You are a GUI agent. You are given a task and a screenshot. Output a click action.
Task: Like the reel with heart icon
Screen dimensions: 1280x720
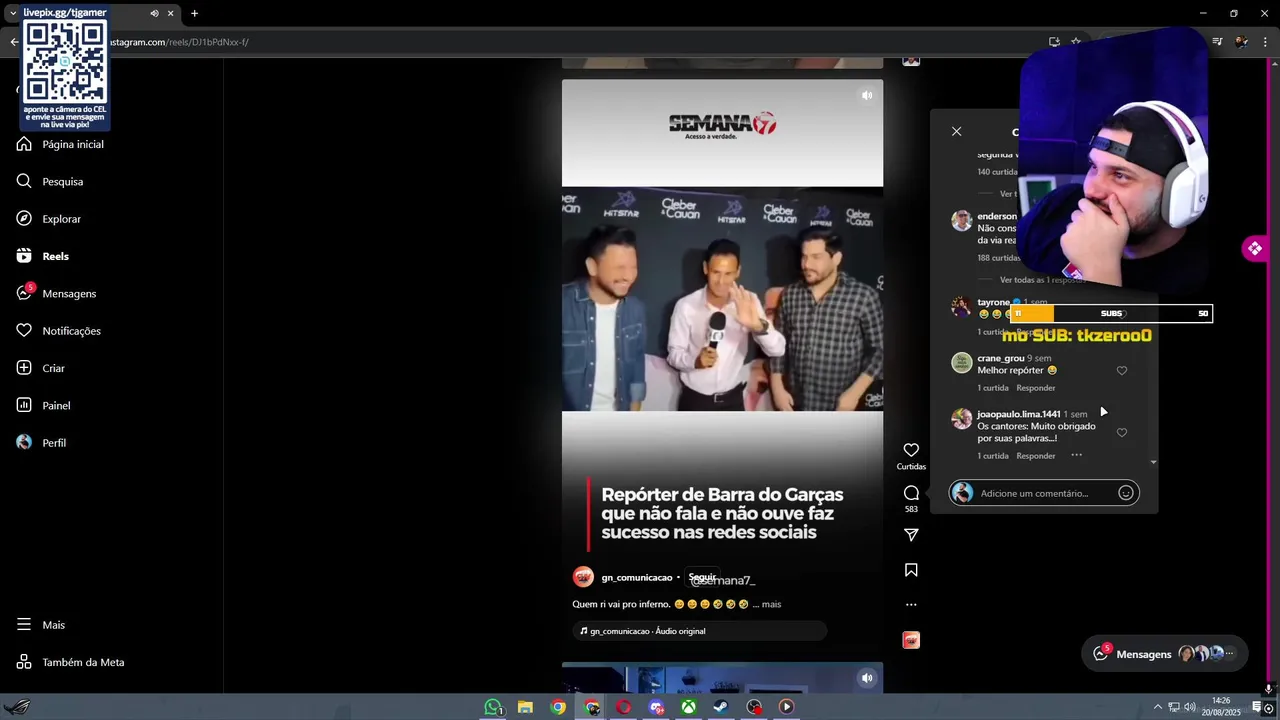click(x=911, y=450)
